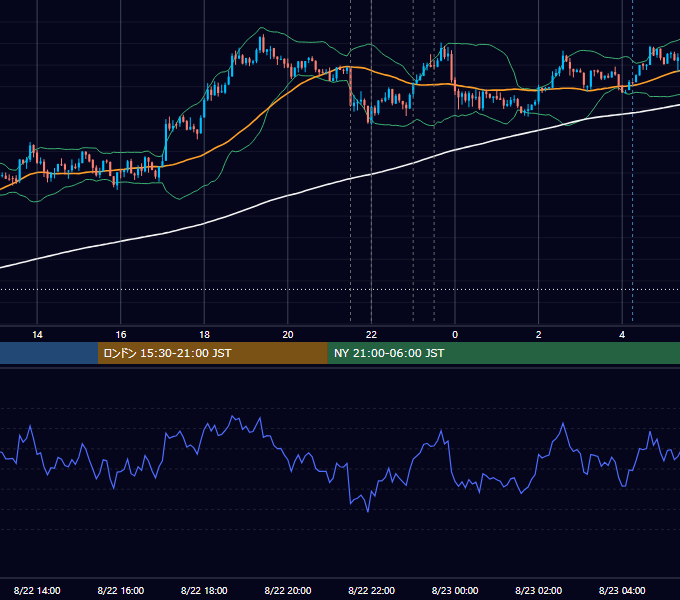The image size is (680, 600).
Task: Click the 8/22 18:00 date label
Action: (x=204, y=590)
